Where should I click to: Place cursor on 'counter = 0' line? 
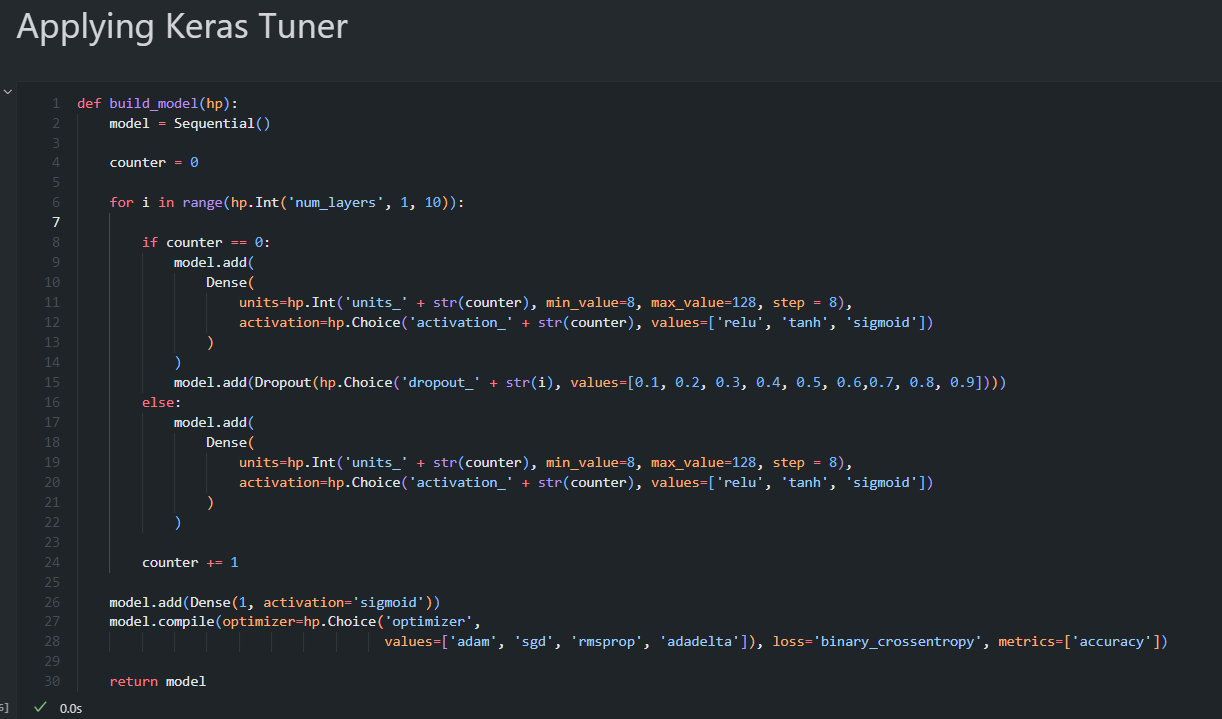click(154, 162)
